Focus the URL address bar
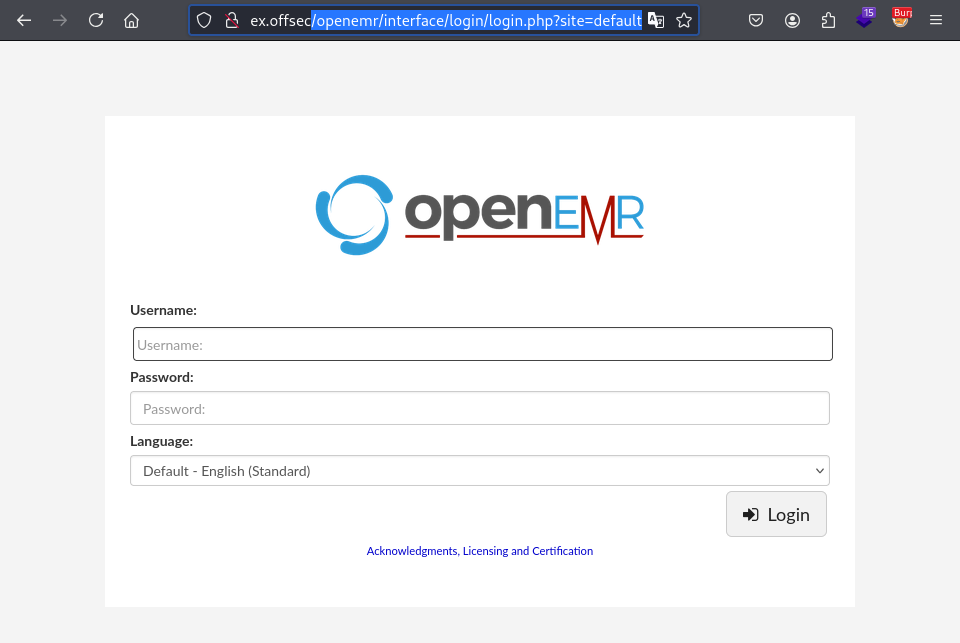960x643 pixels. pos(445,20)
